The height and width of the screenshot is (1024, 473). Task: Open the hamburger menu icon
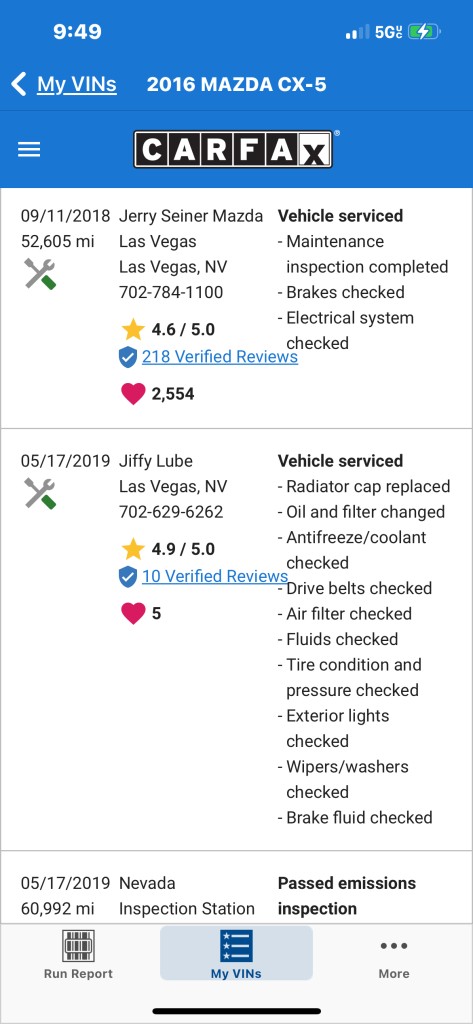click(29, 150)
